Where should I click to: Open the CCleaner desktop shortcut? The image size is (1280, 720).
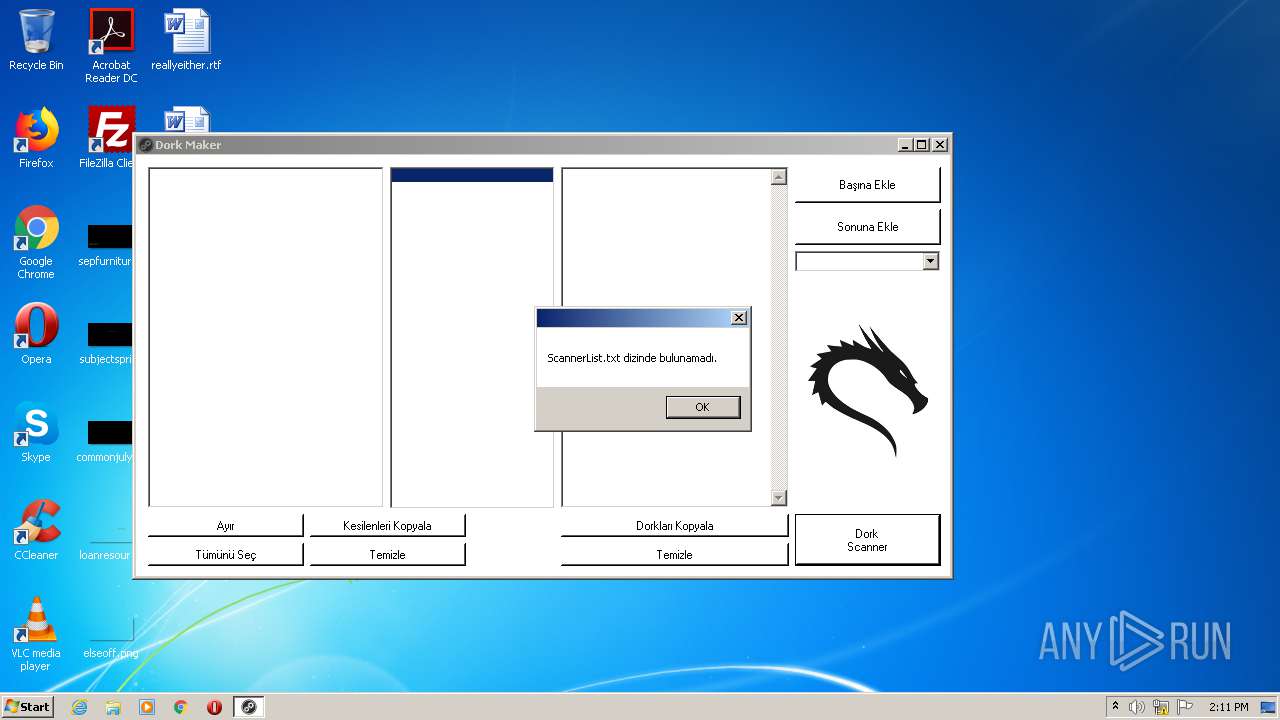coord(36,530)
